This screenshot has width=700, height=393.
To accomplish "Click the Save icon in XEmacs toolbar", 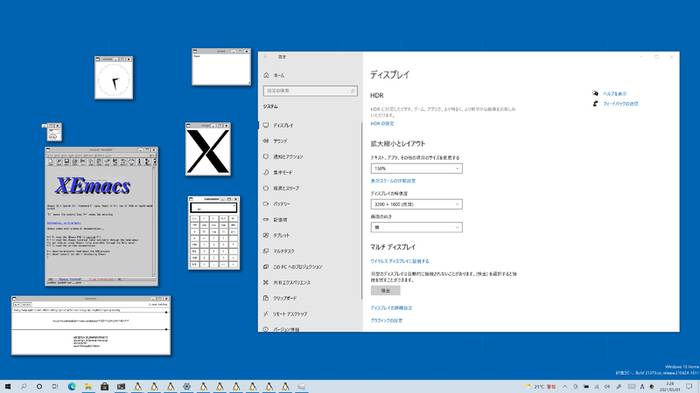I will pyautogui.click(x=67, y=162).
